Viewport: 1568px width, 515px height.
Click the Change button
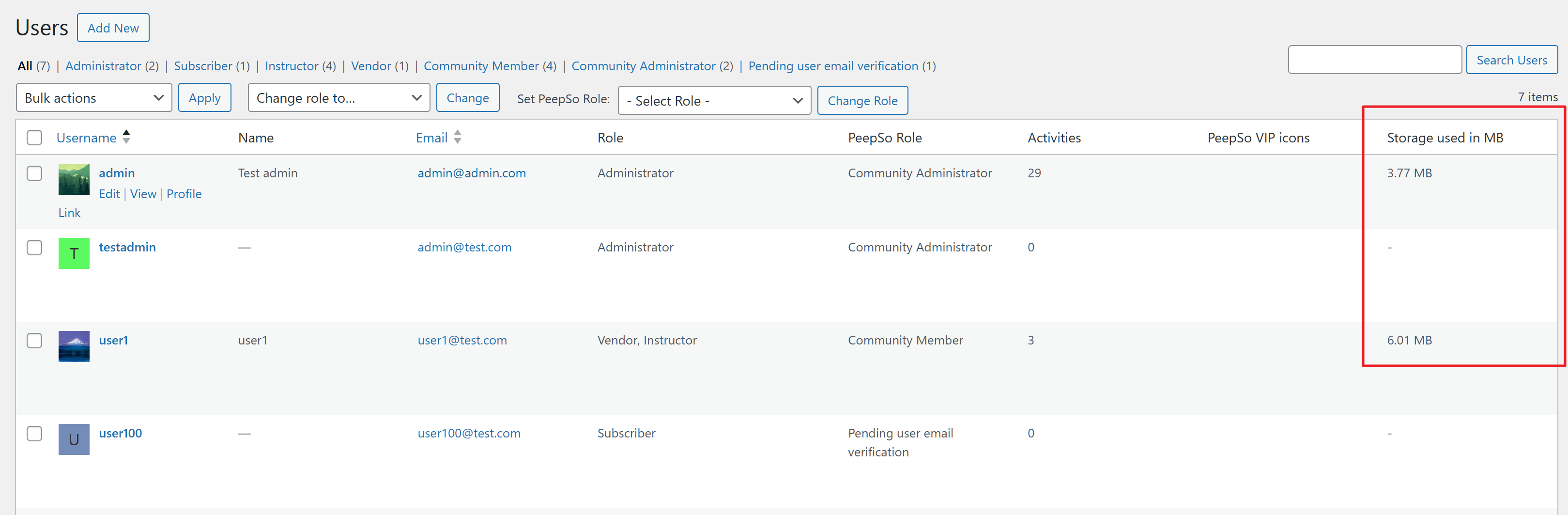pos(467,98)
